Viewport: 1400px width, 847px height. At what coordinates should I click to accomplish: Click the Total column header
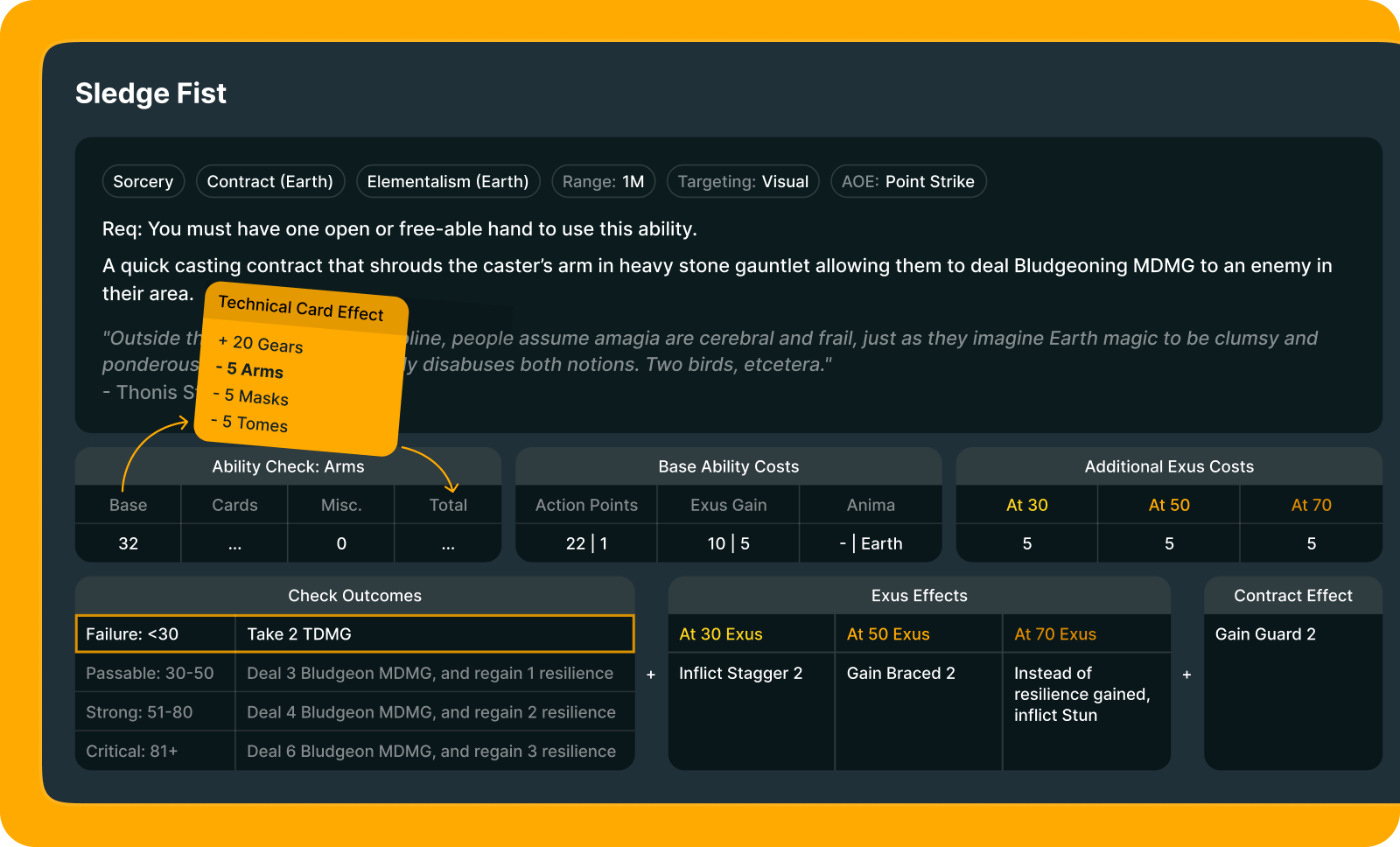point(448,505)
